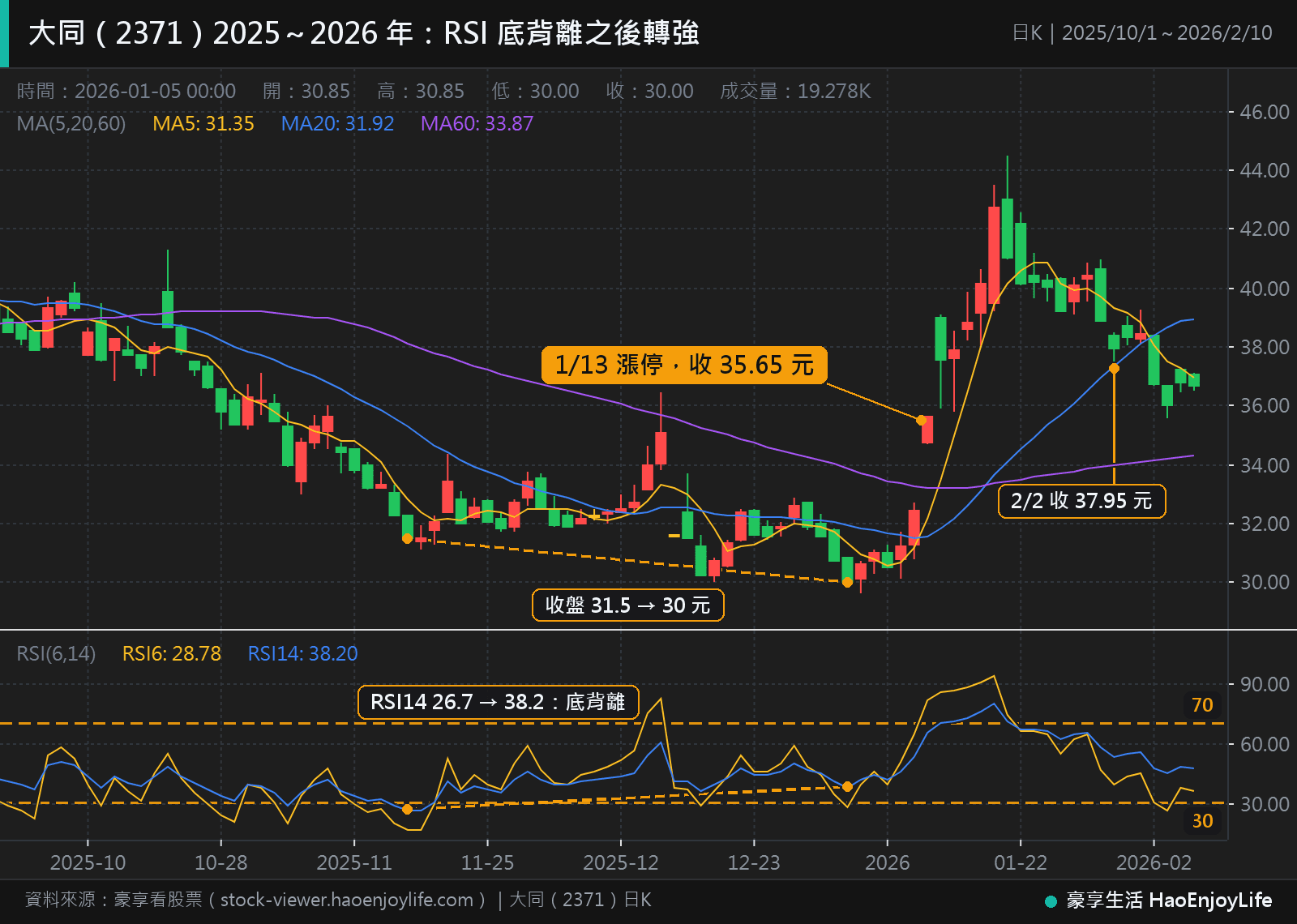Click the '12-23' date axis label

coord(754,862)
